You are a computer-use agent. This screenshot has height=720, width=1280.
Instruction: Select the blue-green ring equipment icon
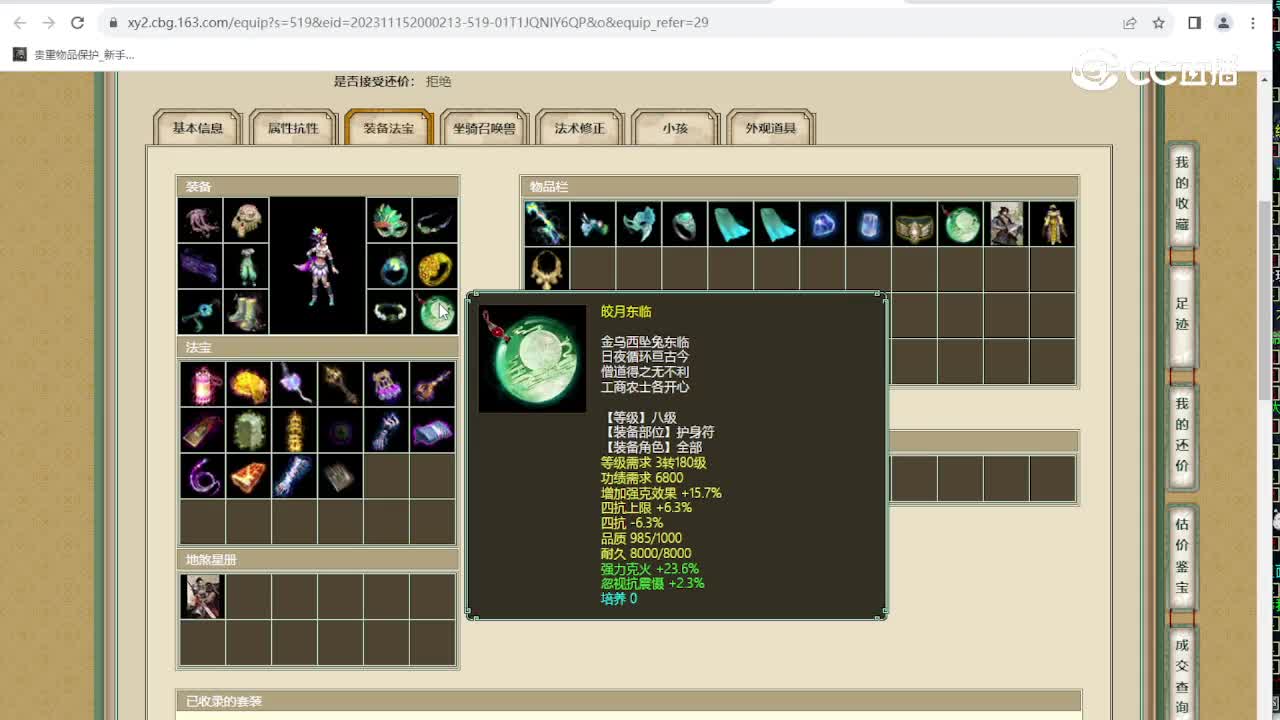[x=388, y=265]
